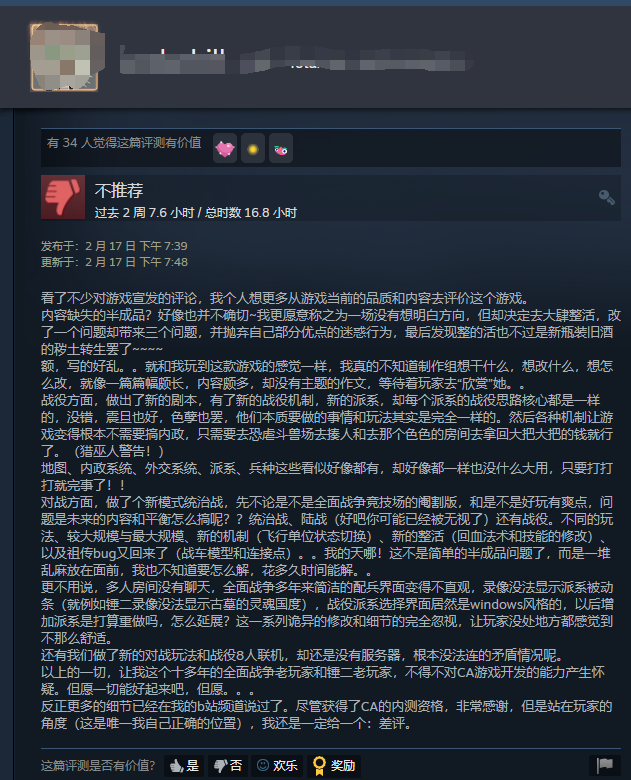Report the review with the flag icon
The width and height of the screenshot is (631, 780).
pos(605,765)
